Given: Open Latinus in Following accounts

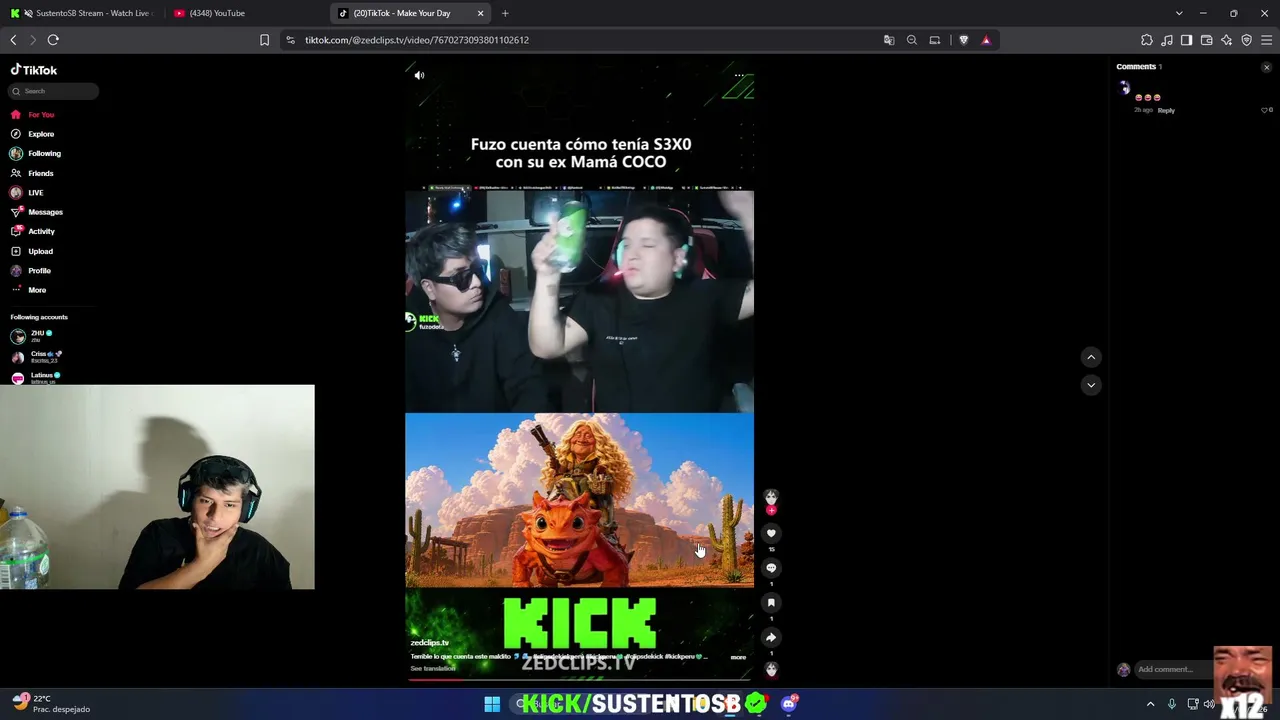Looking at the screenshot, I should click(35, 378).
